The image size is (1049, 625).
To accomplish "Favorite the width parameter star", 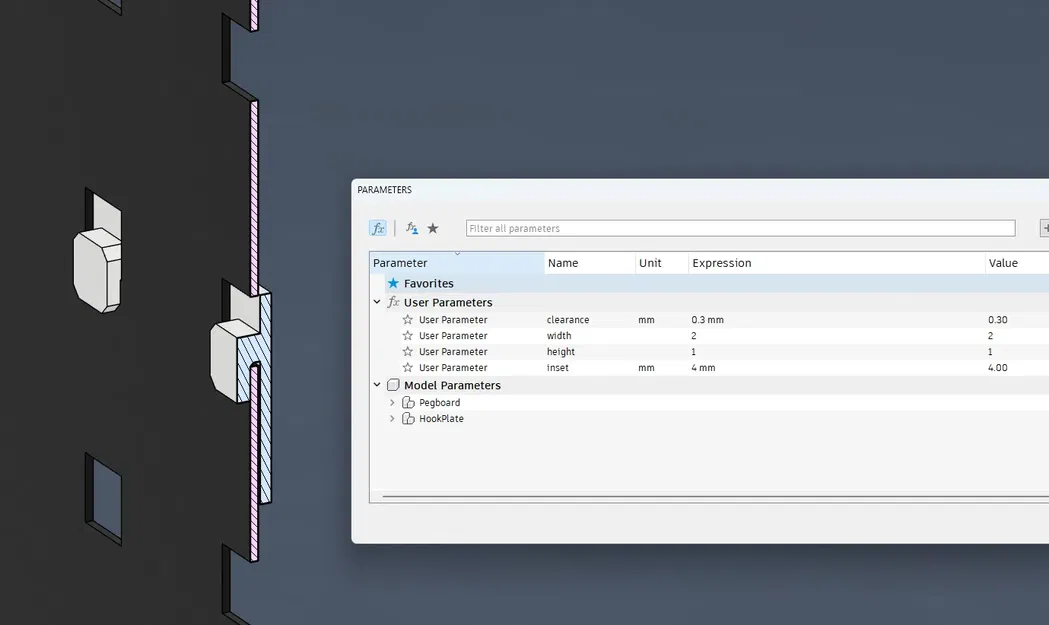I will click(x=407, y=336).
